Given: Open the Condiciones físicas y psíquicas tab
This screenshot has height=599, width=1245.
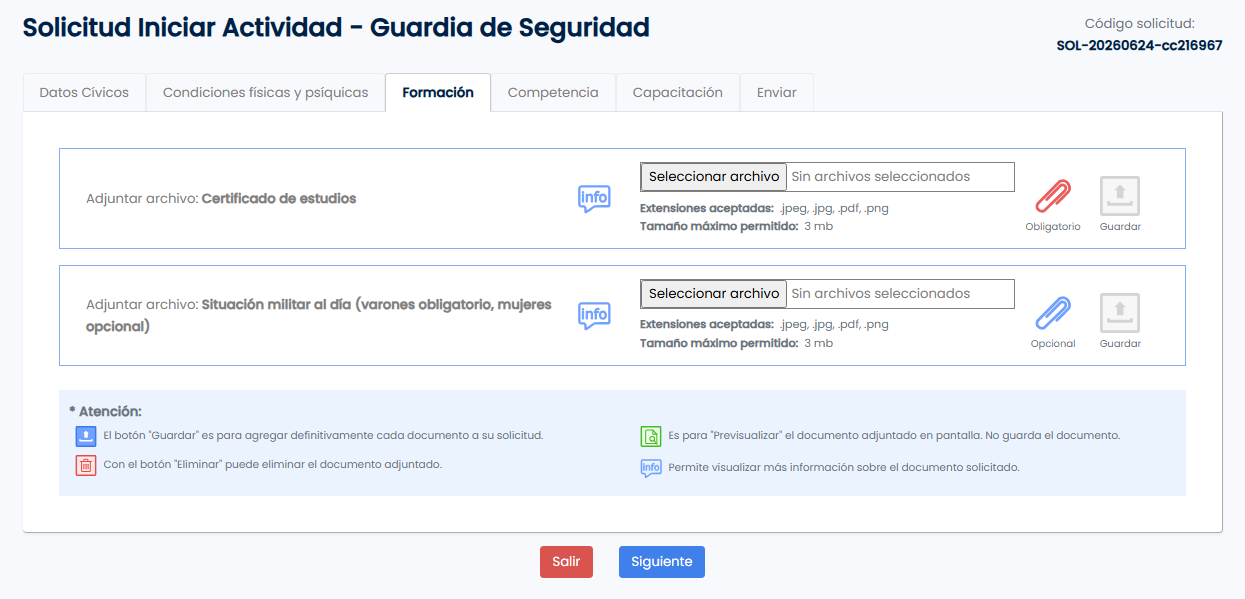Looking at the screenshot, I should pyautogui.click(x=265, y=92).
